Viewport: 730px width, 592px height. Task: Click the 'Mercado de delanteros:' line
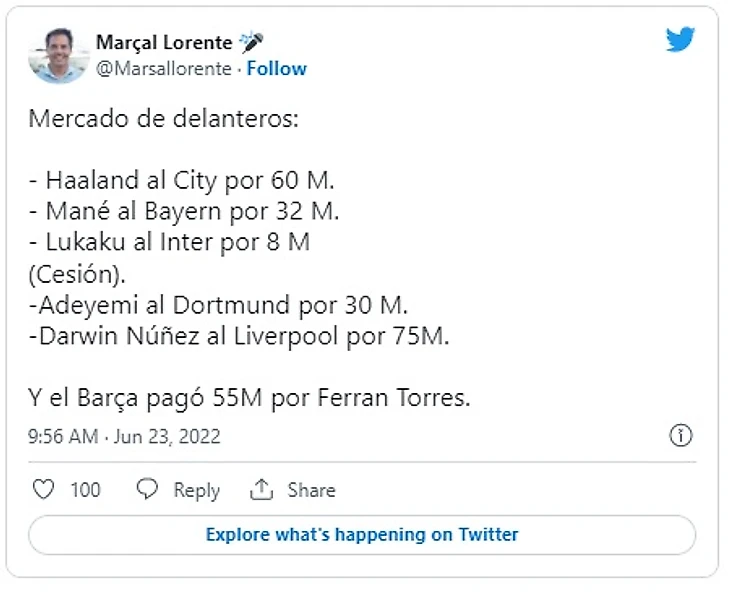[163, 120]
